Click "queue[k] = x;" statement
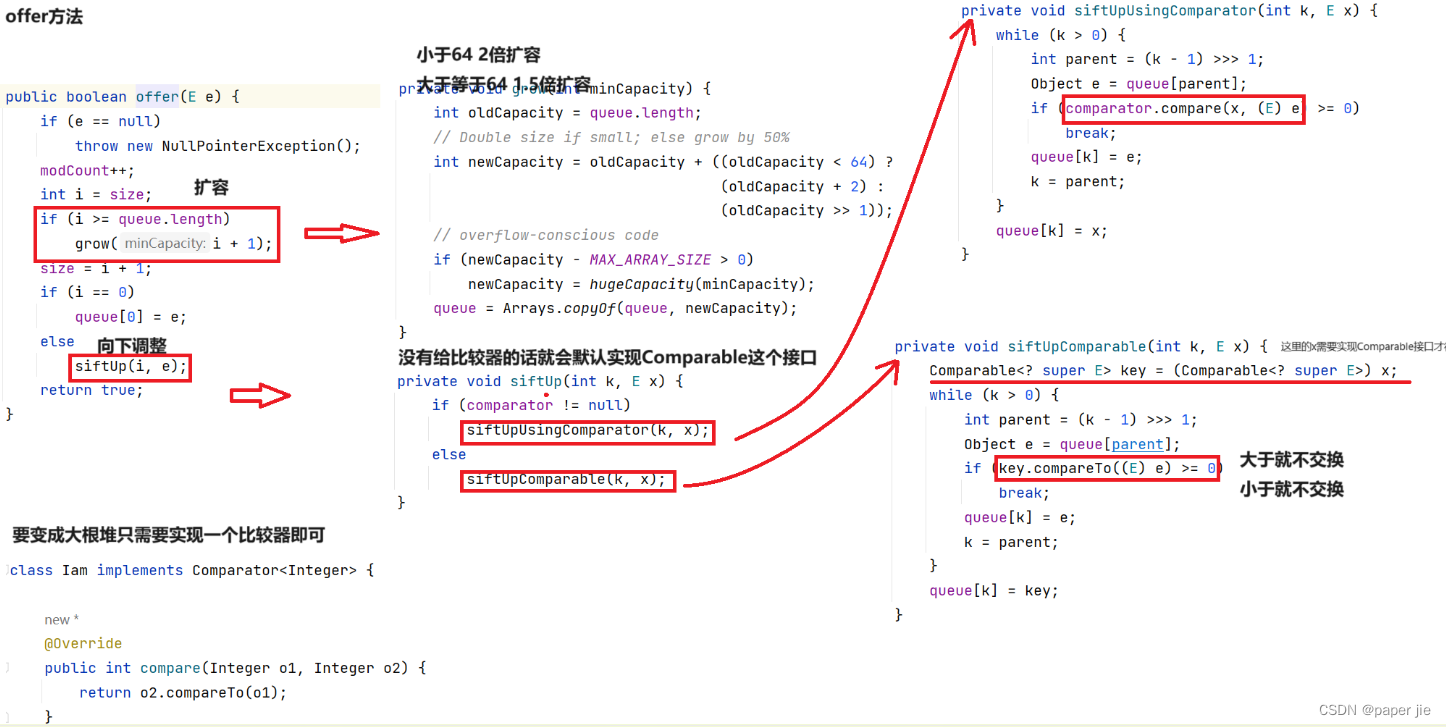 point(1052,231)
